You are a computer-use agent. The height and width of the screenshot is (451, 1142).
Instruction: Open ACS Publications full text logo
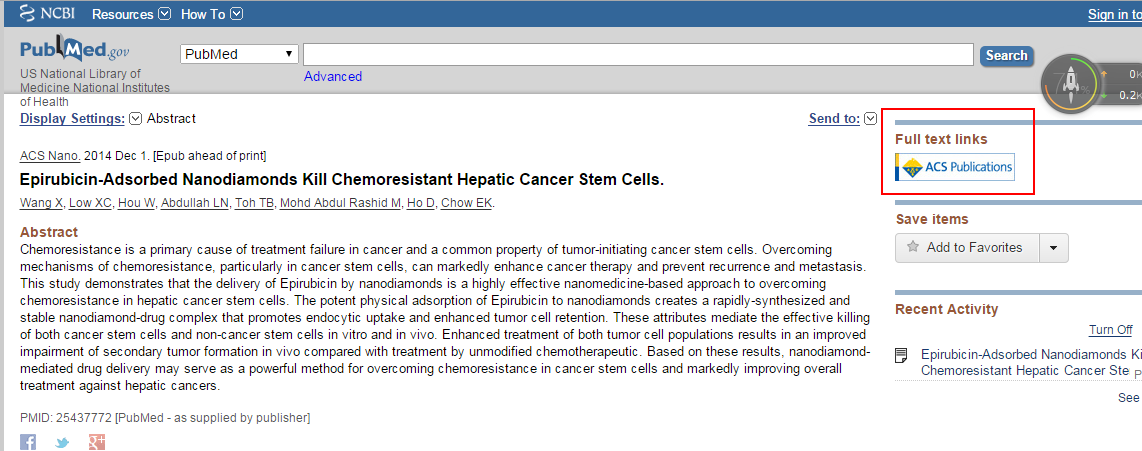[x=955, y=167]
